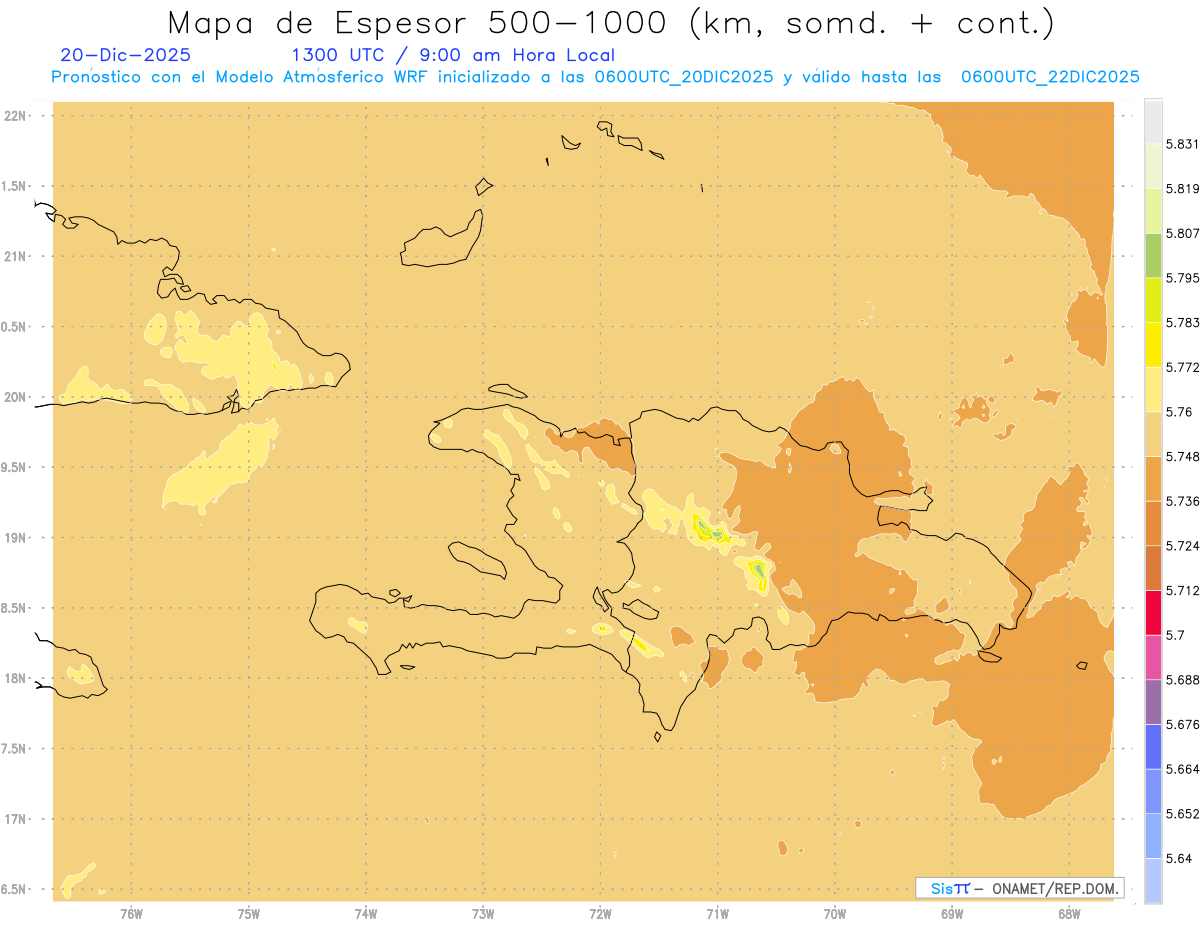The width and height of the screenshot is (1200, 927).
Task: Click the colorbar value 5.831
Action: pos(1183,144)
